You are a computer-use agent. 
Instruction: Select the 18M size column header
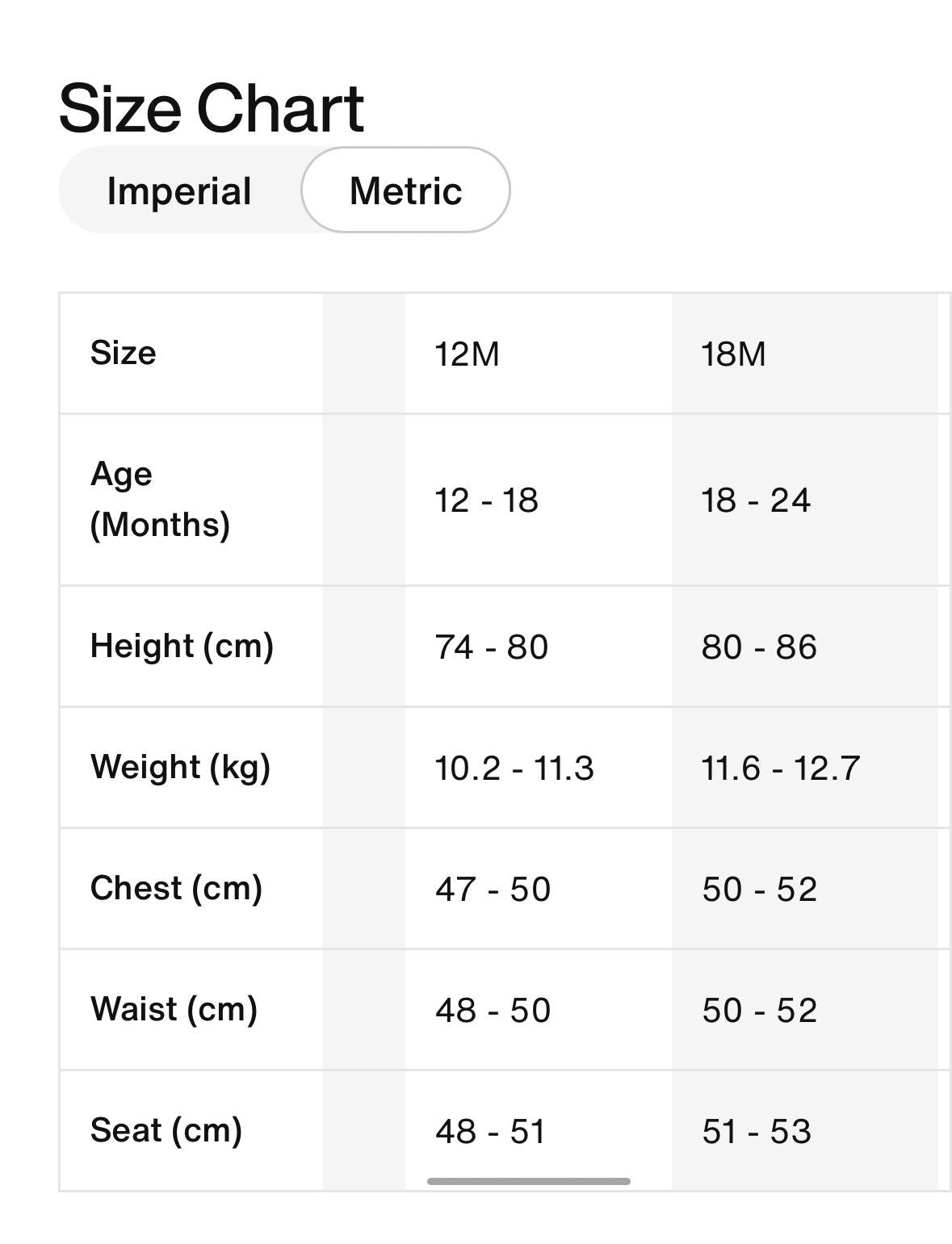731,351
